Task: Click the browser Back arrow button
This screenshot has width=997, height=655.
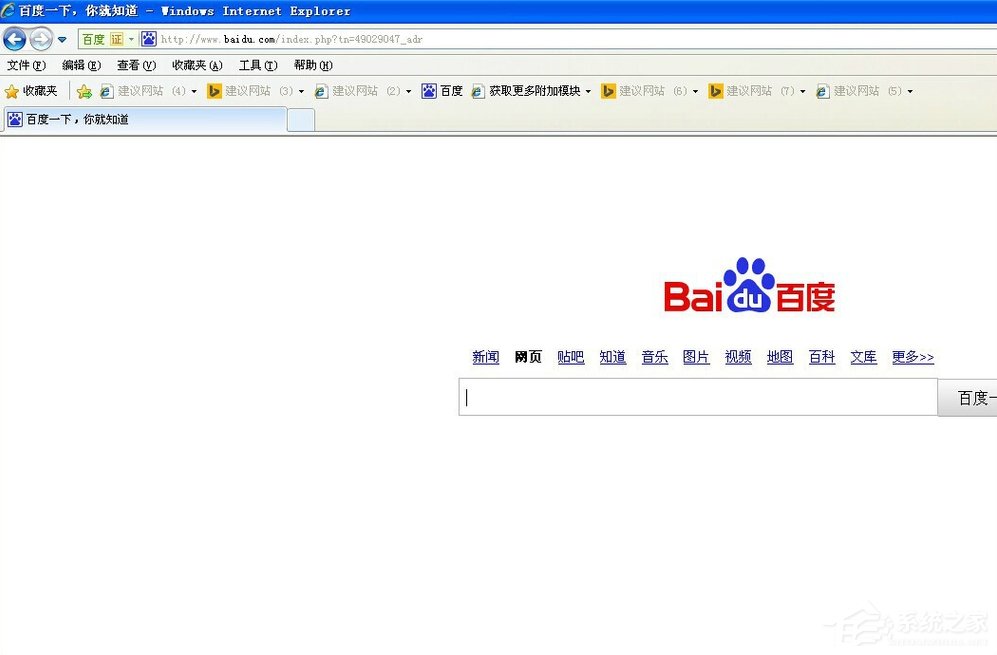Action: [x=14, y=39]
